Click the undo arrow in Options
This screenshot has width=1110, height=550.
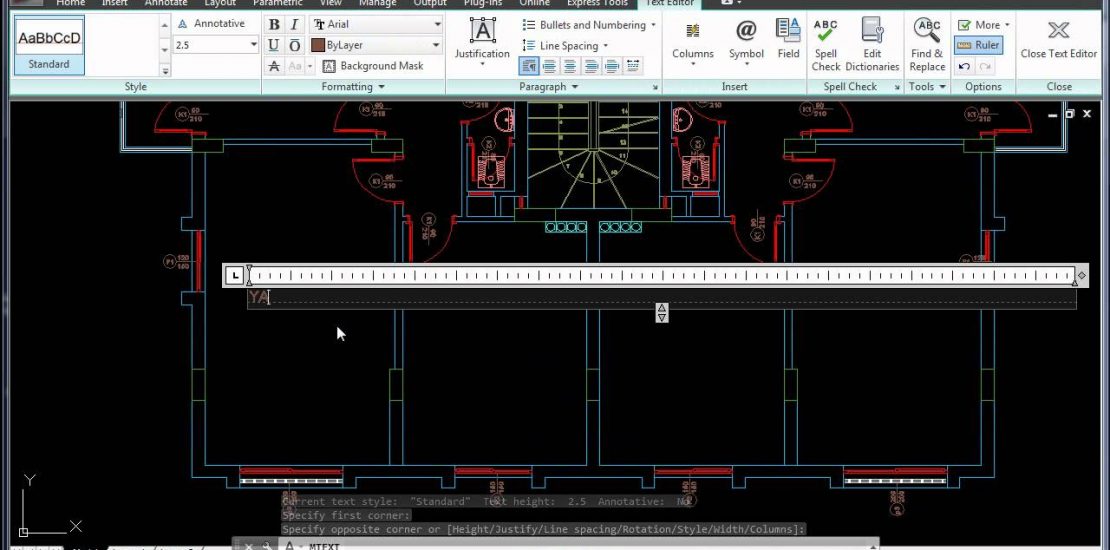click(x=963, y=66)
